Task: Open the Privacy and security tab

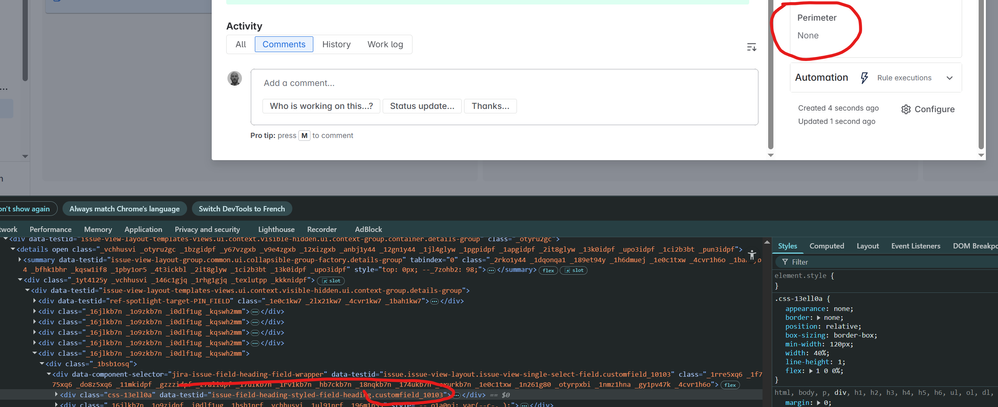Action: (x=207, y=229)
